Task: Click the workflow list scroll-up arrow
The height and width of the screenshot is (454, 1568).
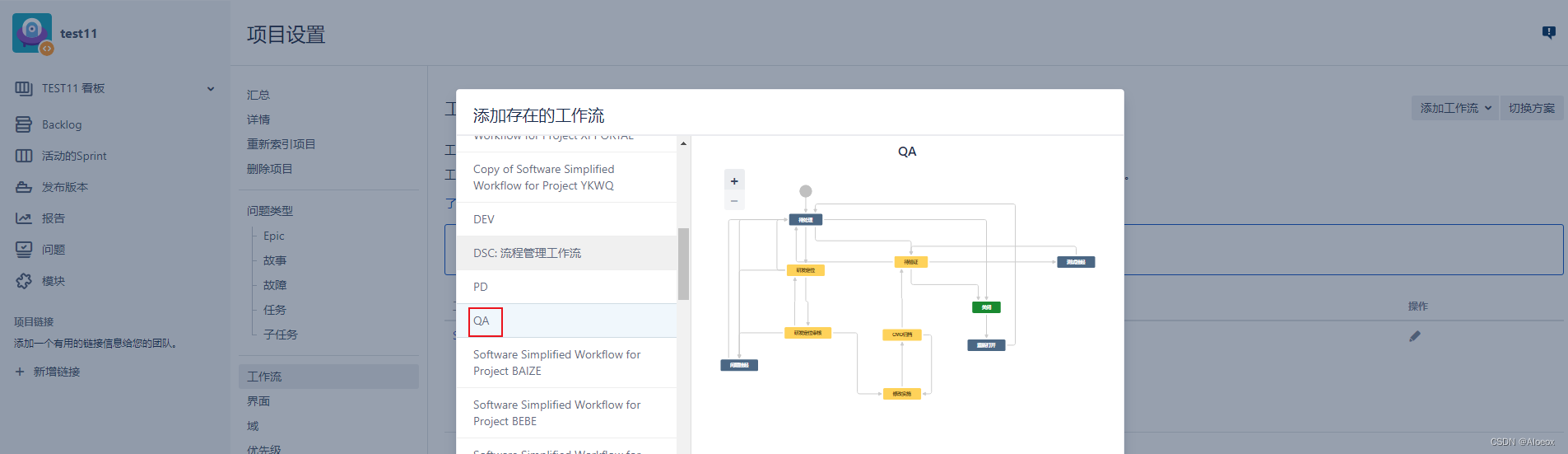Action: click(683, 143)
